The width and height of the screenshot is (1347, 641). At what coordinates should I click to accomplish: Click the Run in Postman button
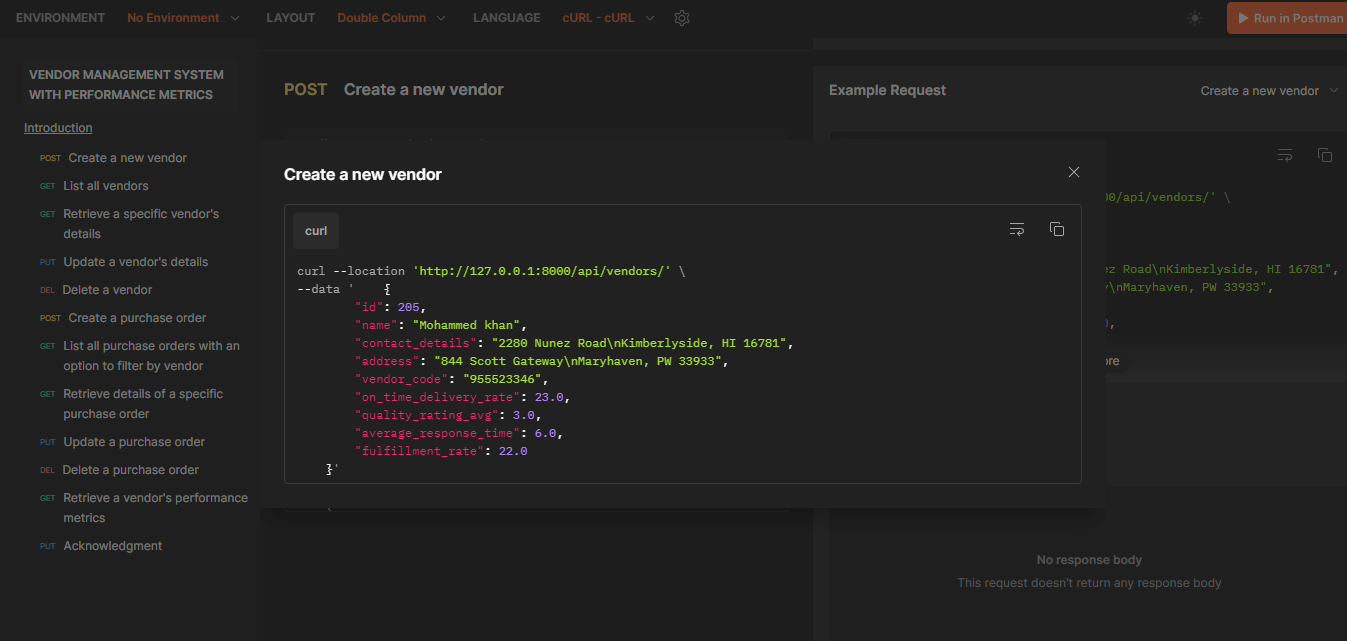pos(1289,18)
